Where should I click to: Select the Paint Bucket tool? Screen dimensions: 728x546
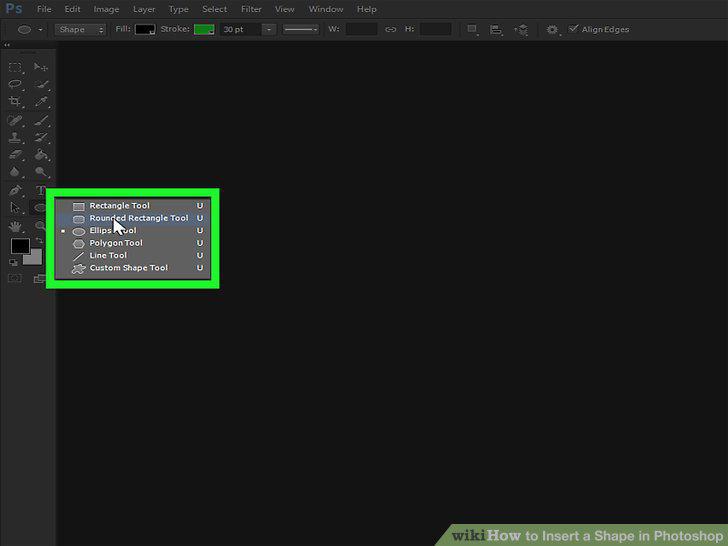pyautogui.click(x=42, y=155)
